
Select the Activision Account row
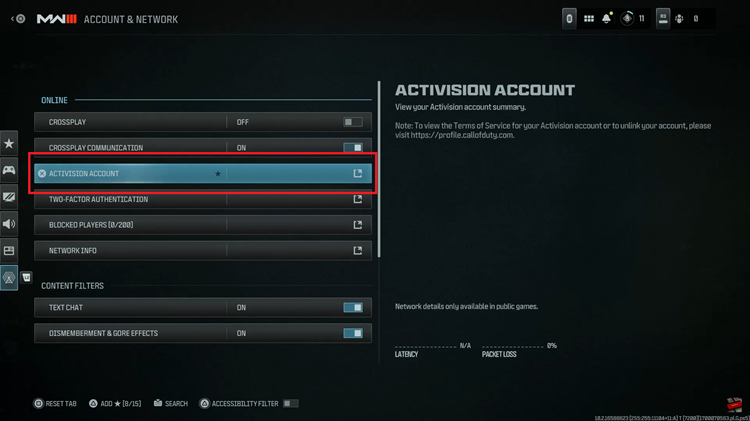tap(203, 174)
